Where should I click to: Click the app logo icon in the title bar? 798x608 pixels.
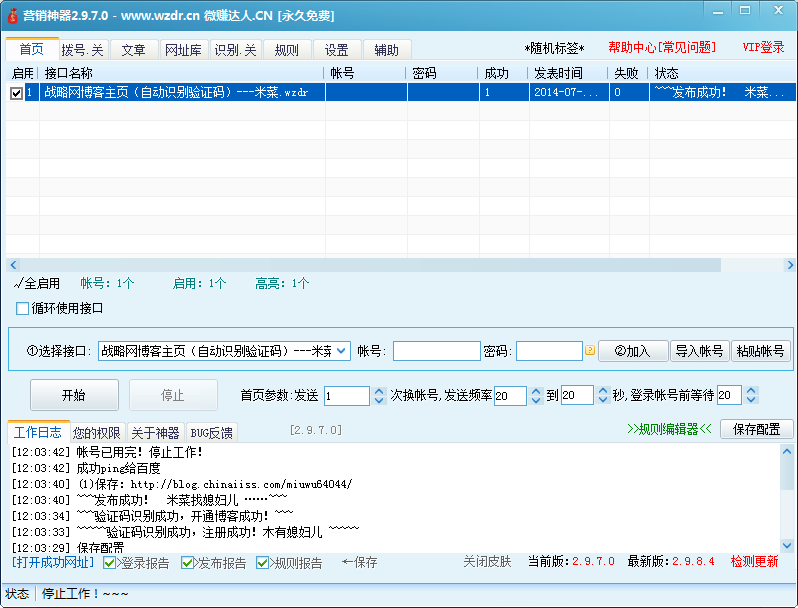coord(14,16)
